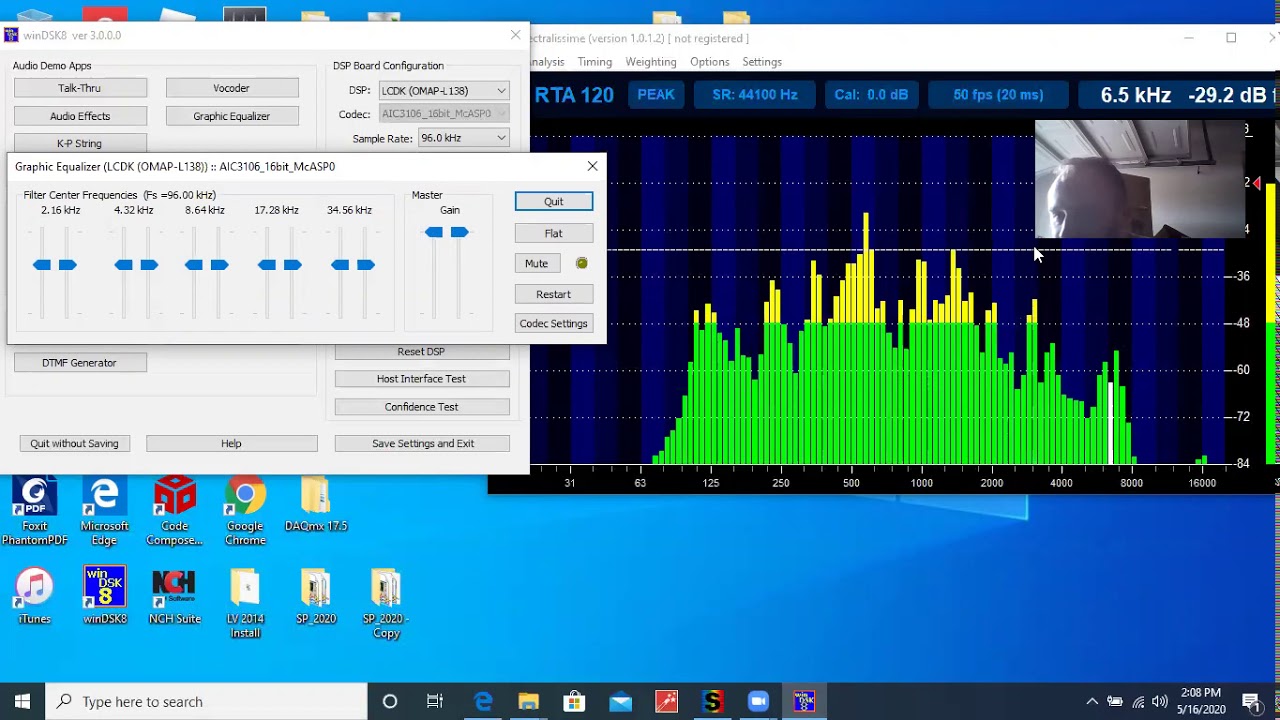The image size is (1280, 720).
Task: Open iTunes desktop icon
Action: click(x=34, y=596)
